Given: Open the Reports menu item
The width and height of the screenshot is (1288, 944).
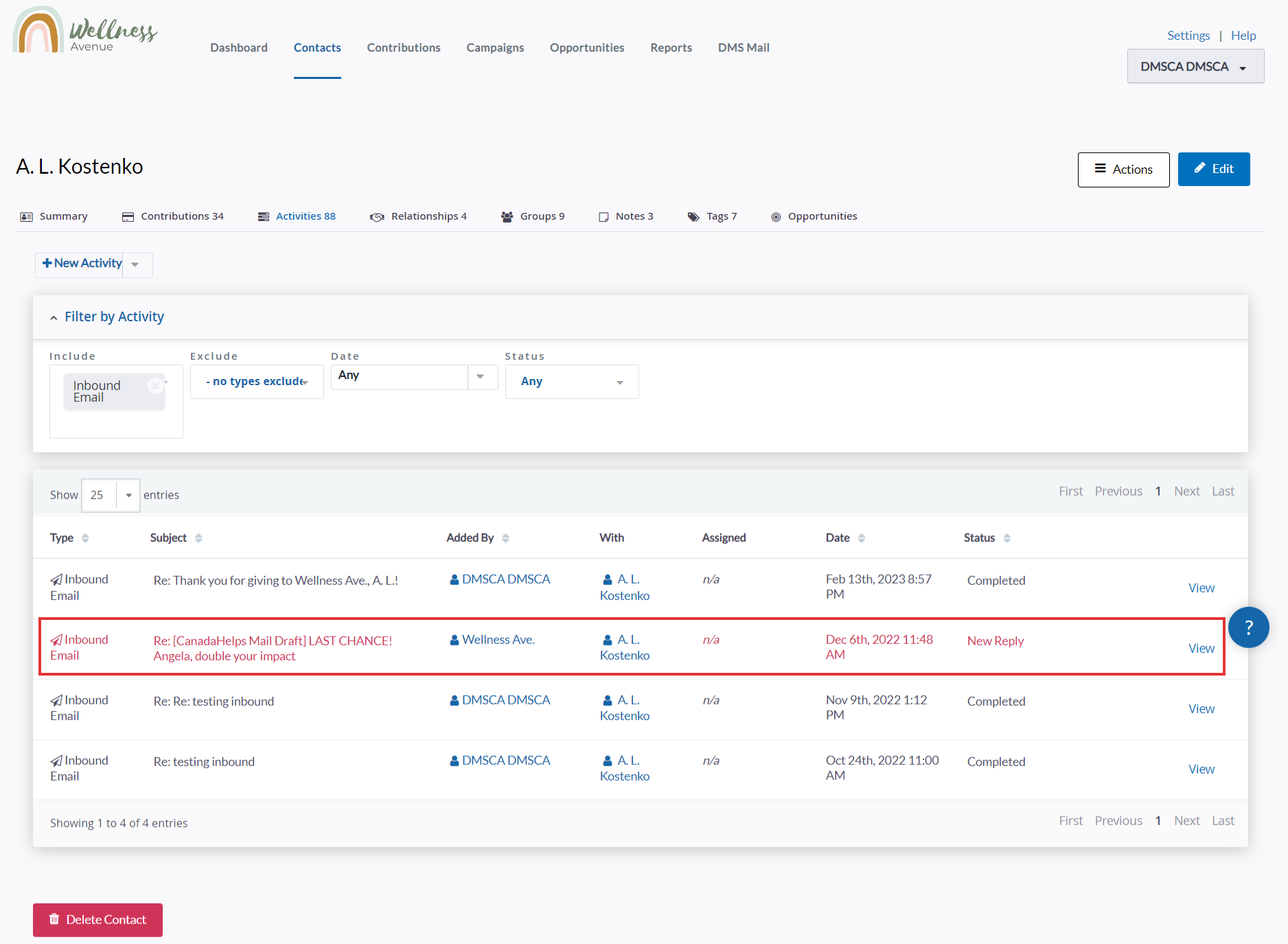Looking at the screenshot, I should (671, 47).
